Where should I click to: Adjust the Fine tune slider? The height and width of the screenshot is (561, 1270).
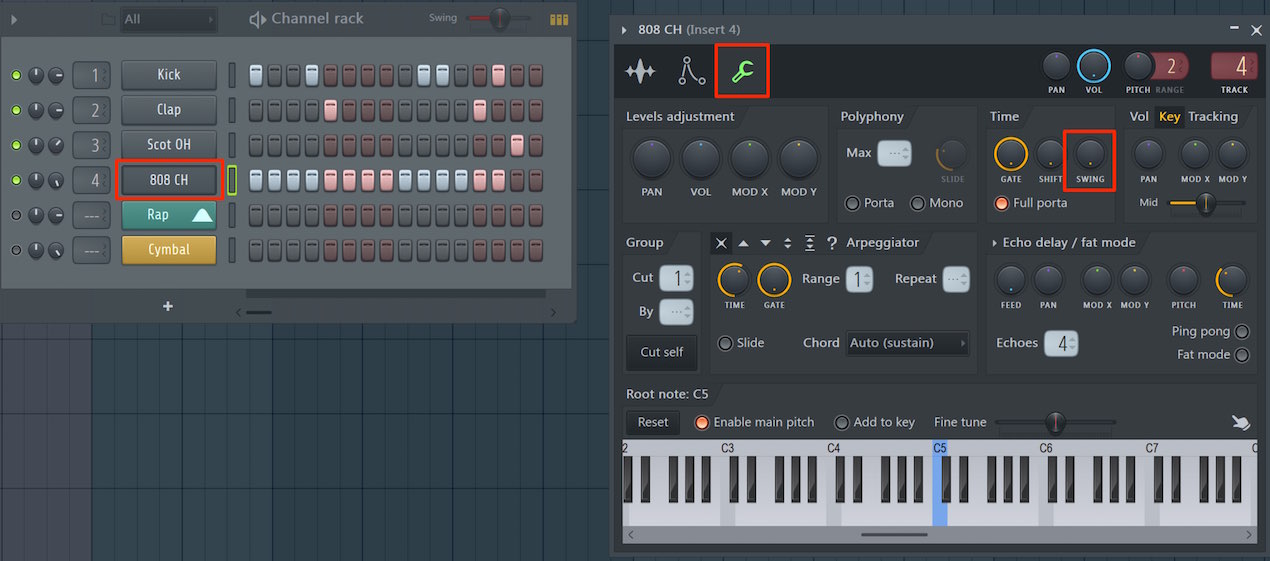(1055, 423)
